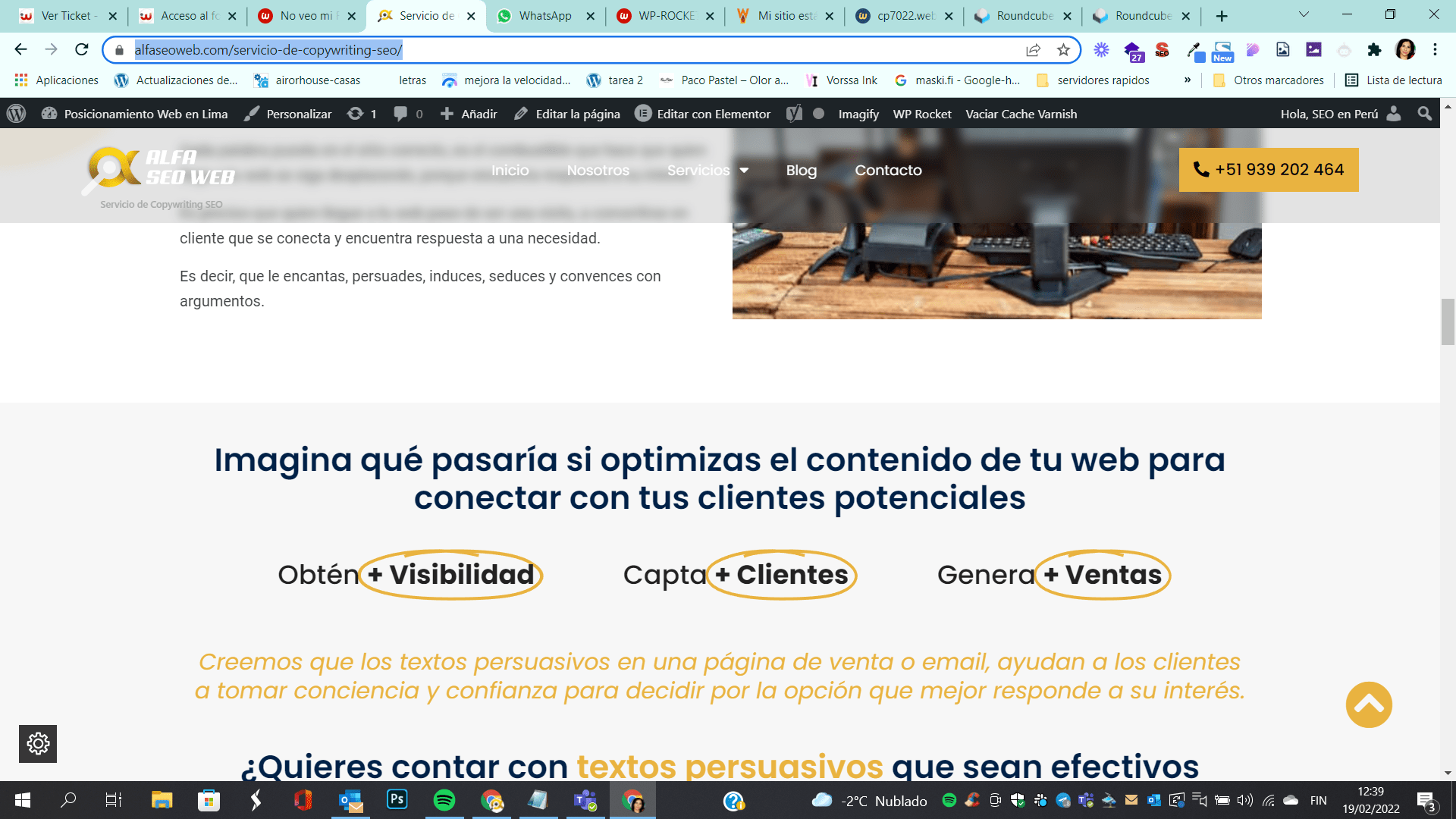Open the tab search chevron

tap(1304, 15)
